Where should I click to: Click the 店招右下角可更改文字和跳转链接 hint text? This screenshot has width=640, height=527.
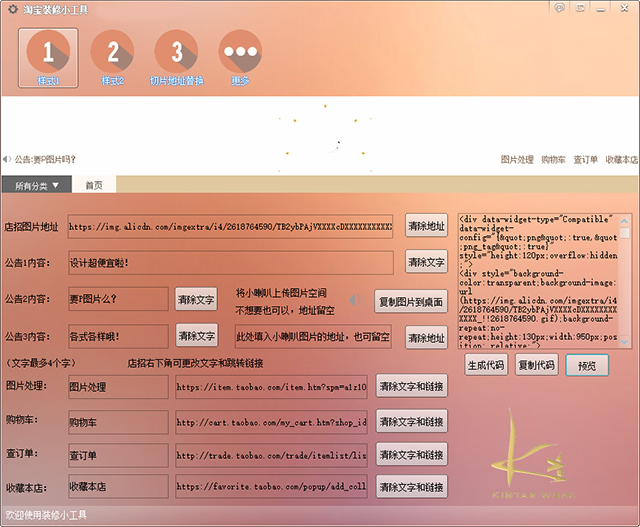pos(195,363)
